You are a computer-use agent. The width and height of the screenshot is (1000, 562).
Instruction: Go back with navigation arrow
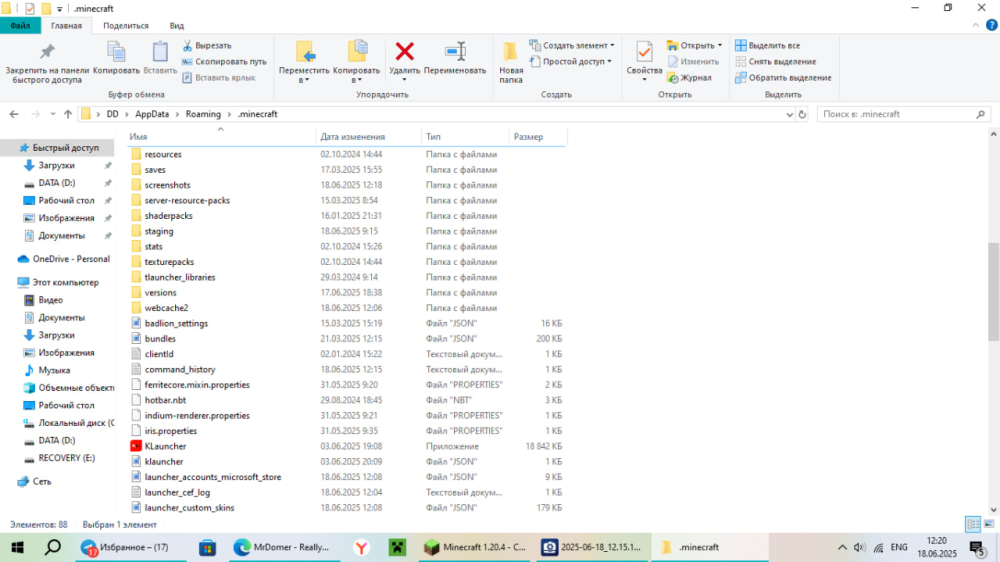pos(14,114)
